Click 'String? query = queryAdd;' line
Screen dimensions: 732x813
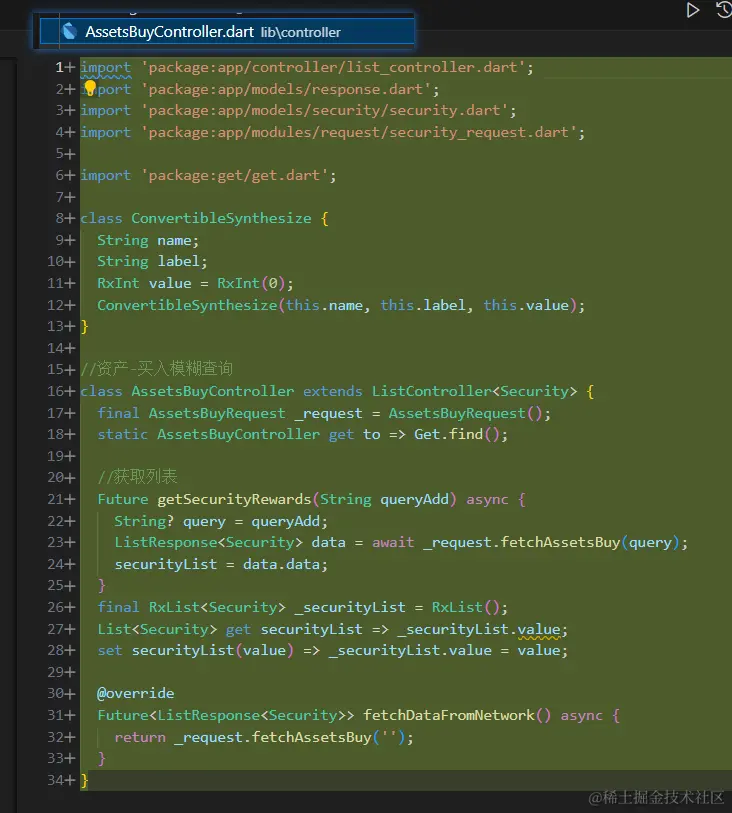coord(221,521)
